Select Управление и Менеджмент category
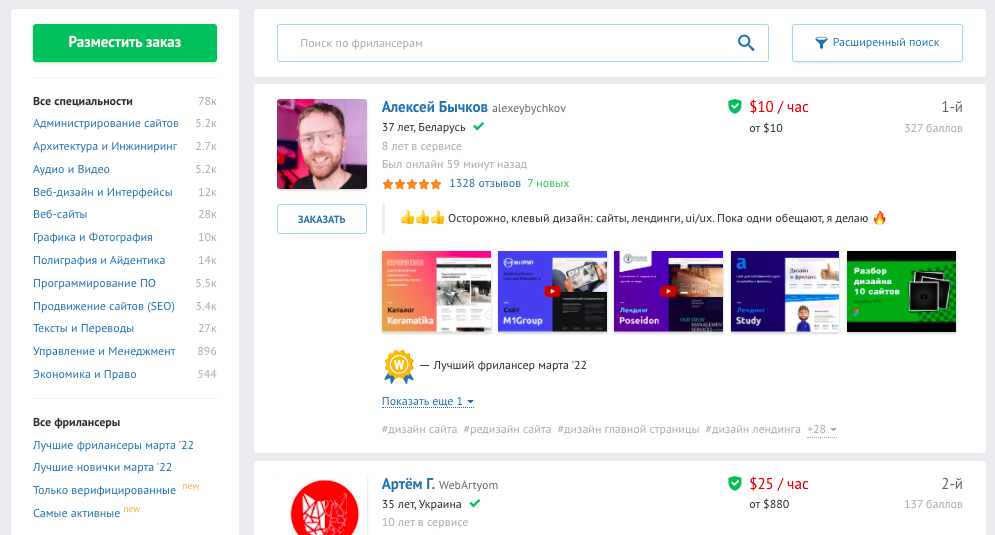The height and width of the screenshot is (535, 995). (104, 351)
